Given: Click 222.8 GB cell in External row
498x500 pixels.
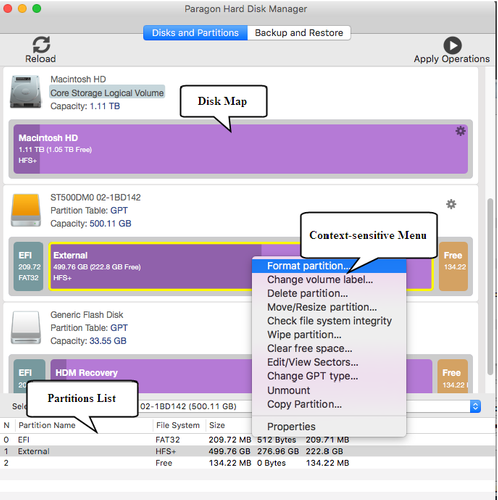Looking at the screenshot, I should (324, 451).
